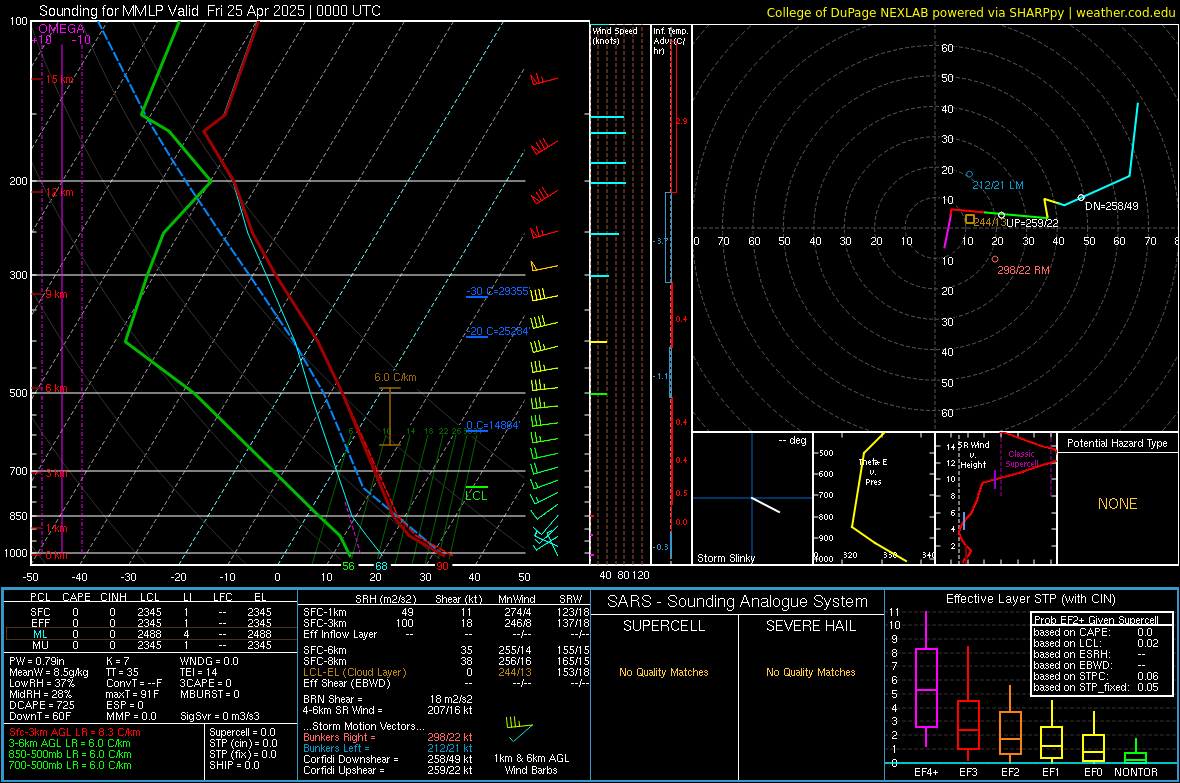Click the cyan wet-bulb value 68
Viewport: 1180px width, 783px height.
tap(382, 566)
